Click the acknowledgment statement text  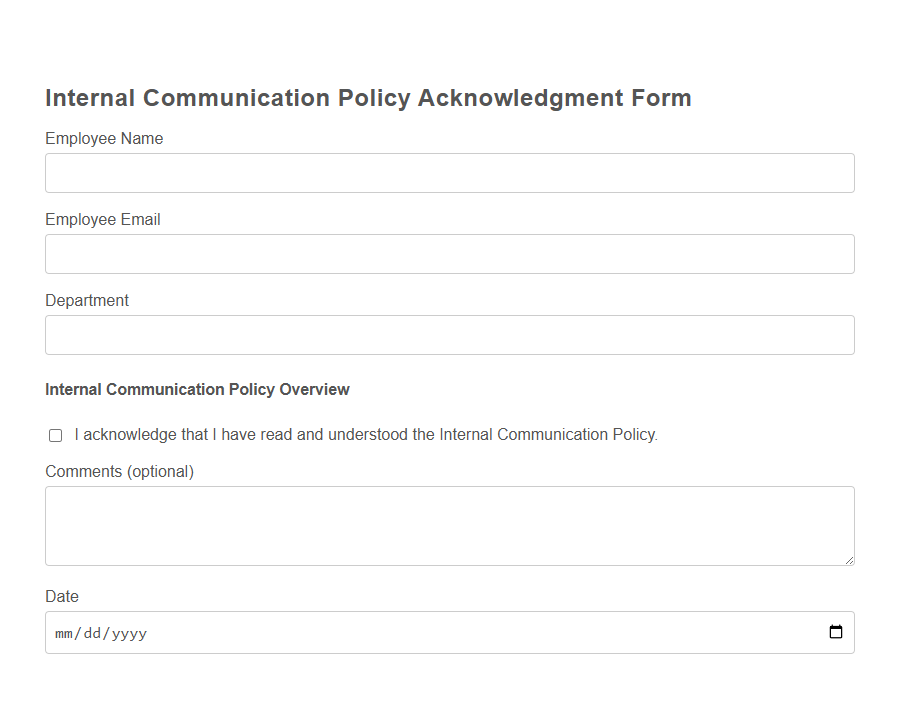point(366,434)
